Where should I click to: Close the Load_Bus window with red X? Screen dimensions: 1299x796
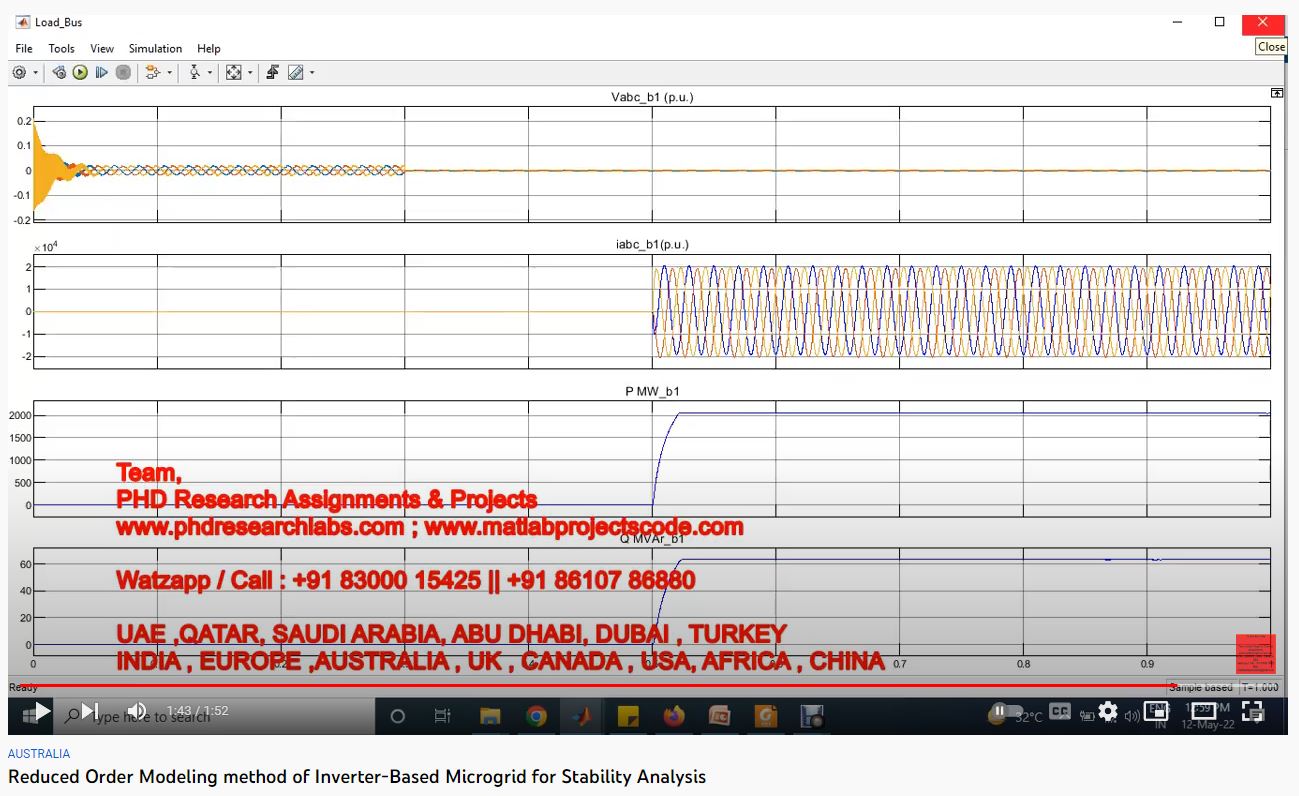click(1263, 22)
